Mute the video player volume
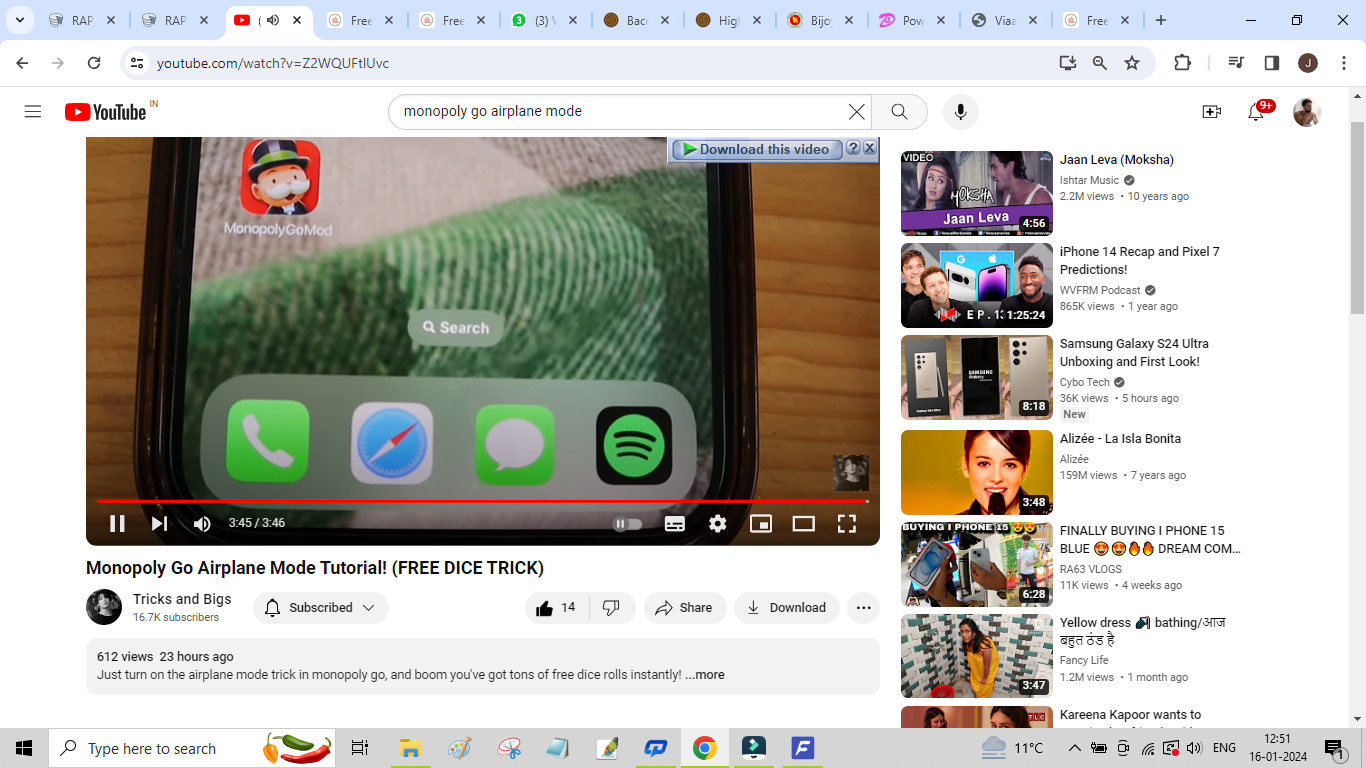This screenshot has width=1366, height=768. pos(202,523)
